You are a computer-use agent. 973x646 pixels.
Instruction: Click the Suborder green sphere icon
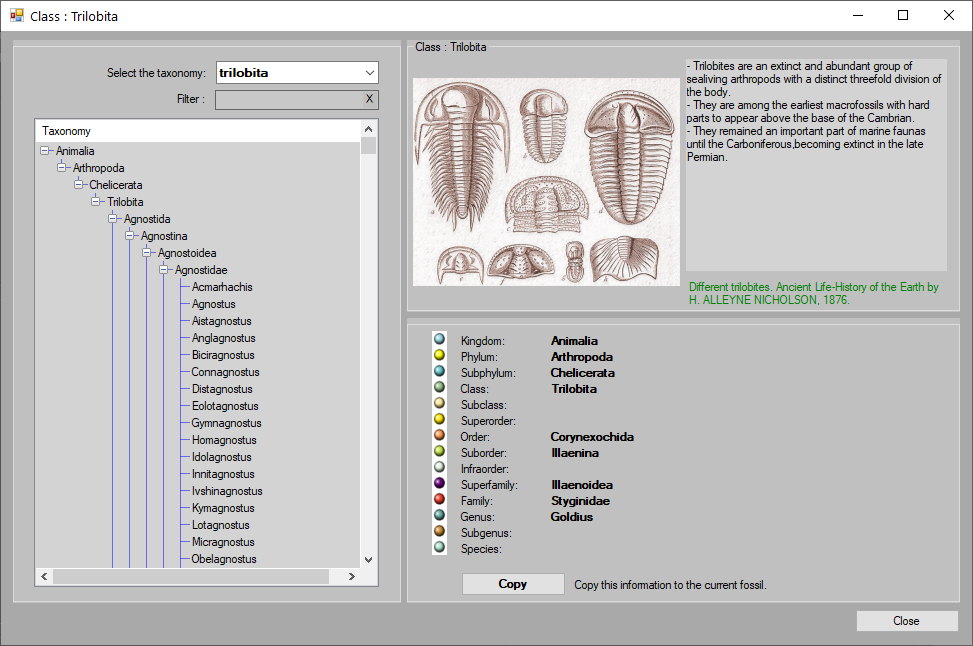coord(439,451)
